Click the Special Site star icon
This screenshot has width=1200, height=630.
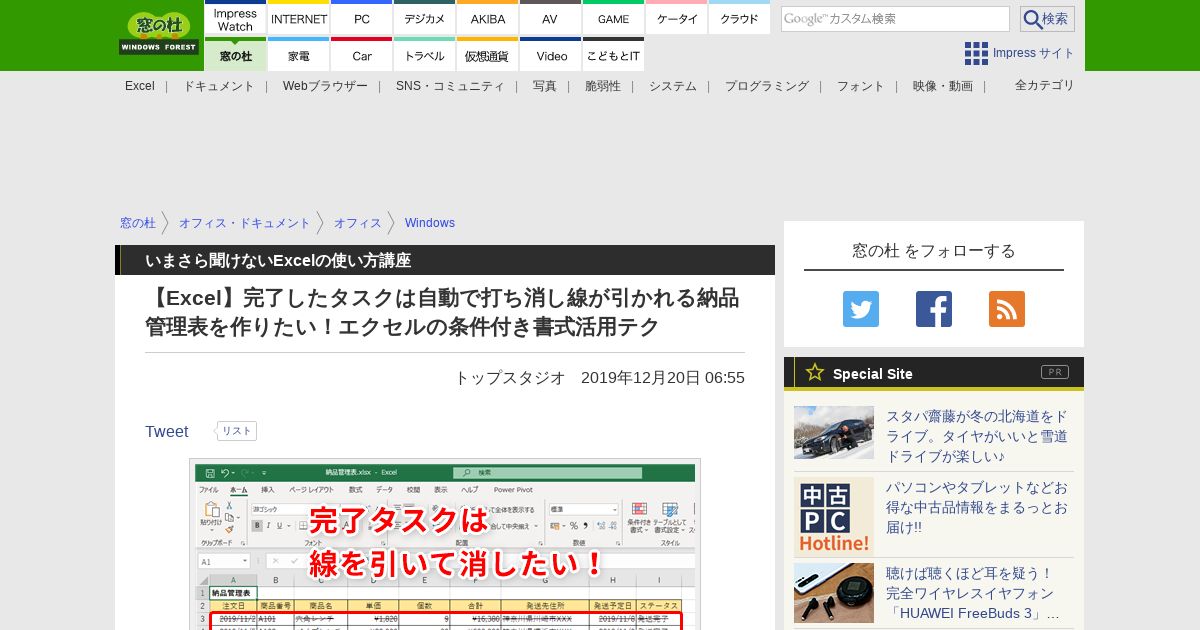click(815, 372)
